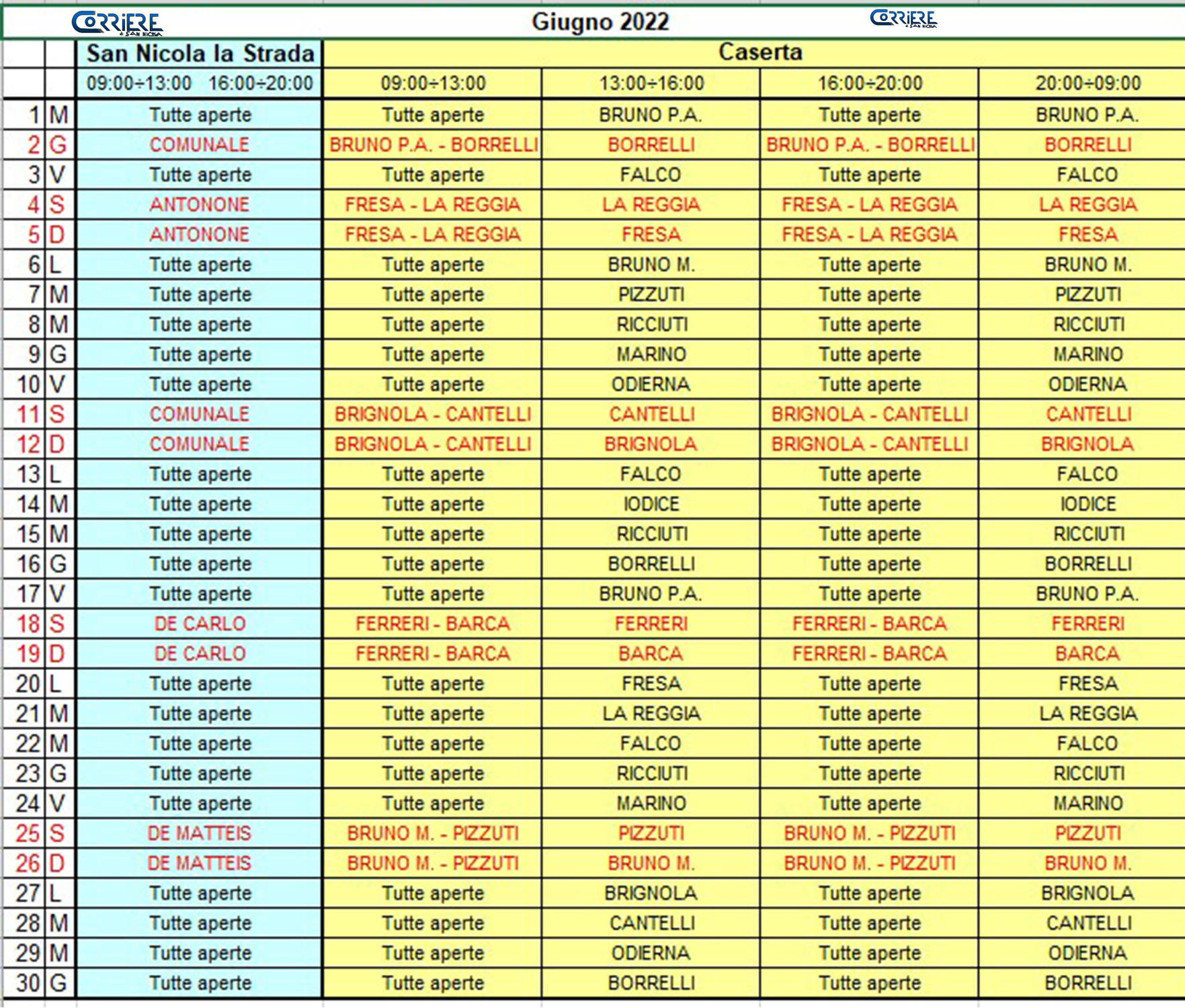The width and height of the screenshot is (1185, 1008).
Task: Select day 2 morning 'BRUNO P.A. - BORRELLI' cell
Action: [x=433, y=144]
